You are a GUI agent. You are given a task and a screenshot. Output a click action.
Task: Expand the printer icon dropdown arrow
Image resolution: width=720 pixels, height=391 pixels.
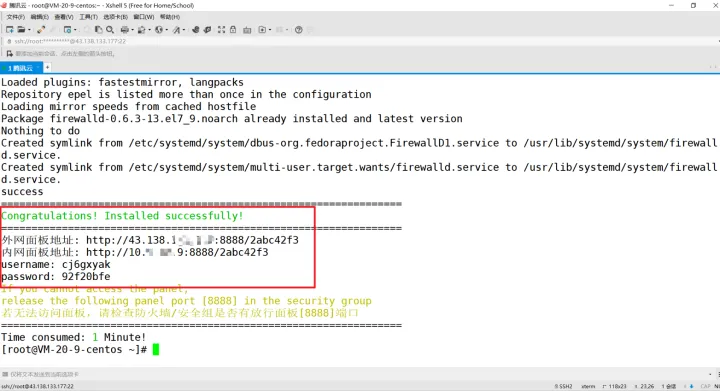[x=132, y=30]
